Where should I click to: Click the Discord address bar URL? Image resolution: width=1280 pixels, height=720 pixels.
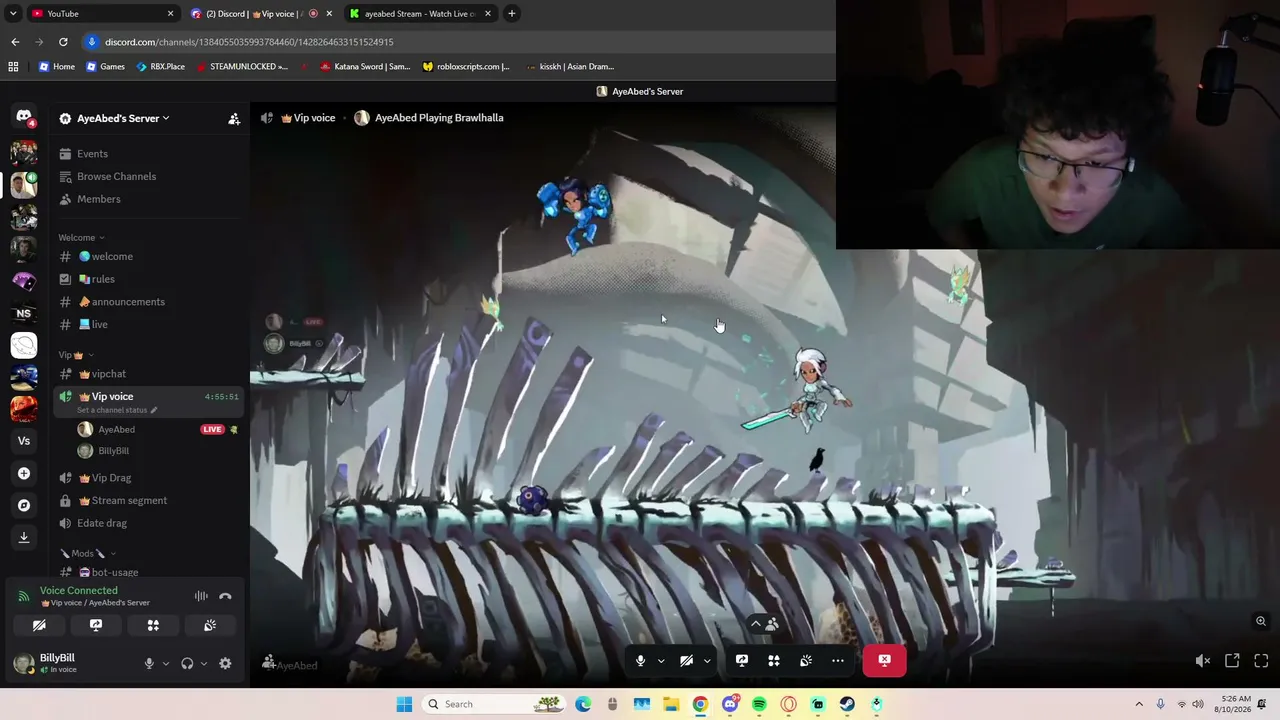click(x=249, y=42)
